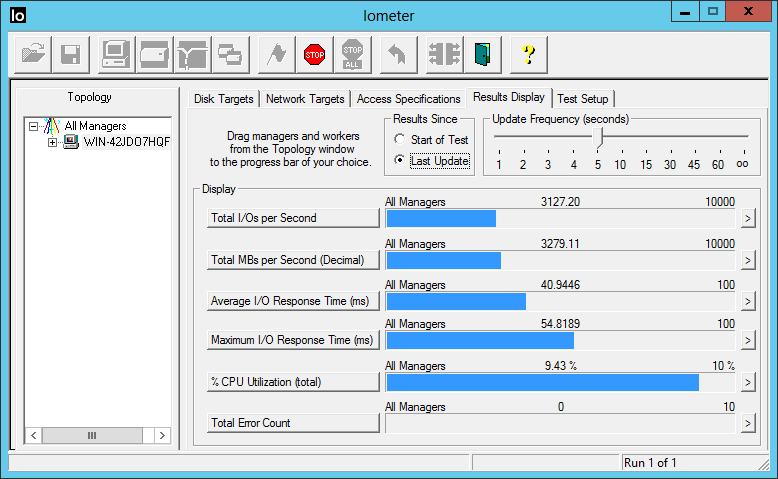Click the Open test configuration file icon
778x479 pixels.
(x=32, y=55)
